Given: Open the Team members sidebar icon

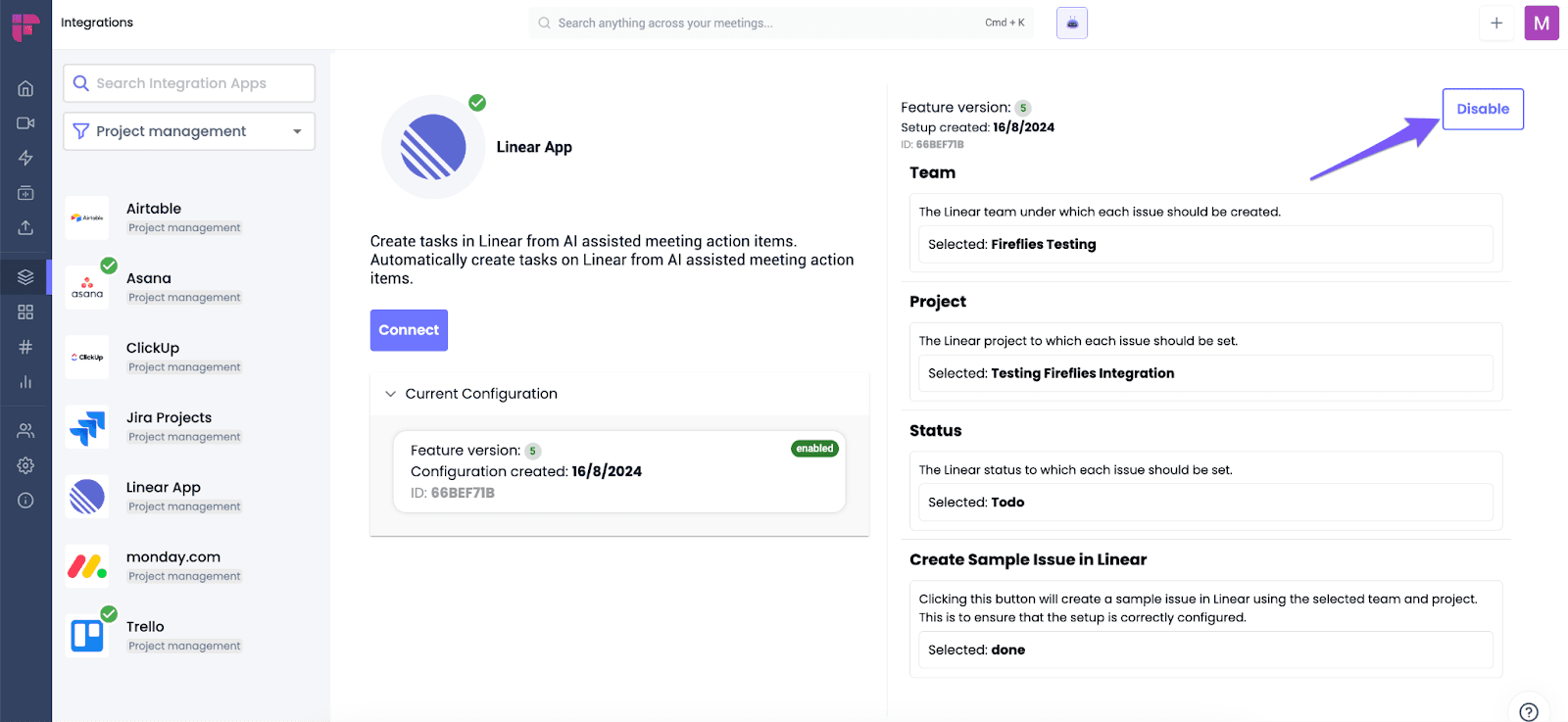Looking at the screenshot, I should click(25, 430).
